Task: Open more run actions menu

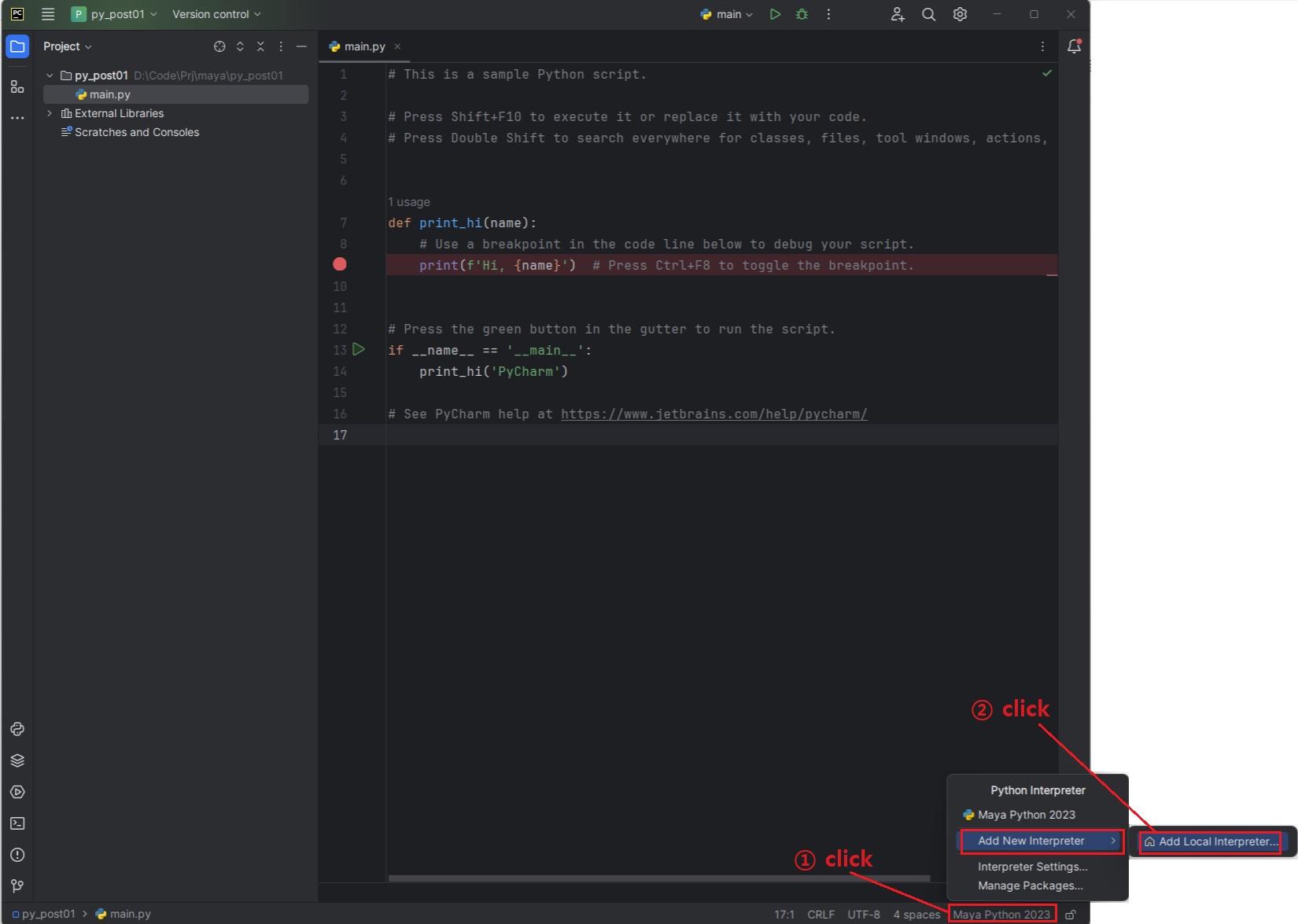Action: coord(828,14)
